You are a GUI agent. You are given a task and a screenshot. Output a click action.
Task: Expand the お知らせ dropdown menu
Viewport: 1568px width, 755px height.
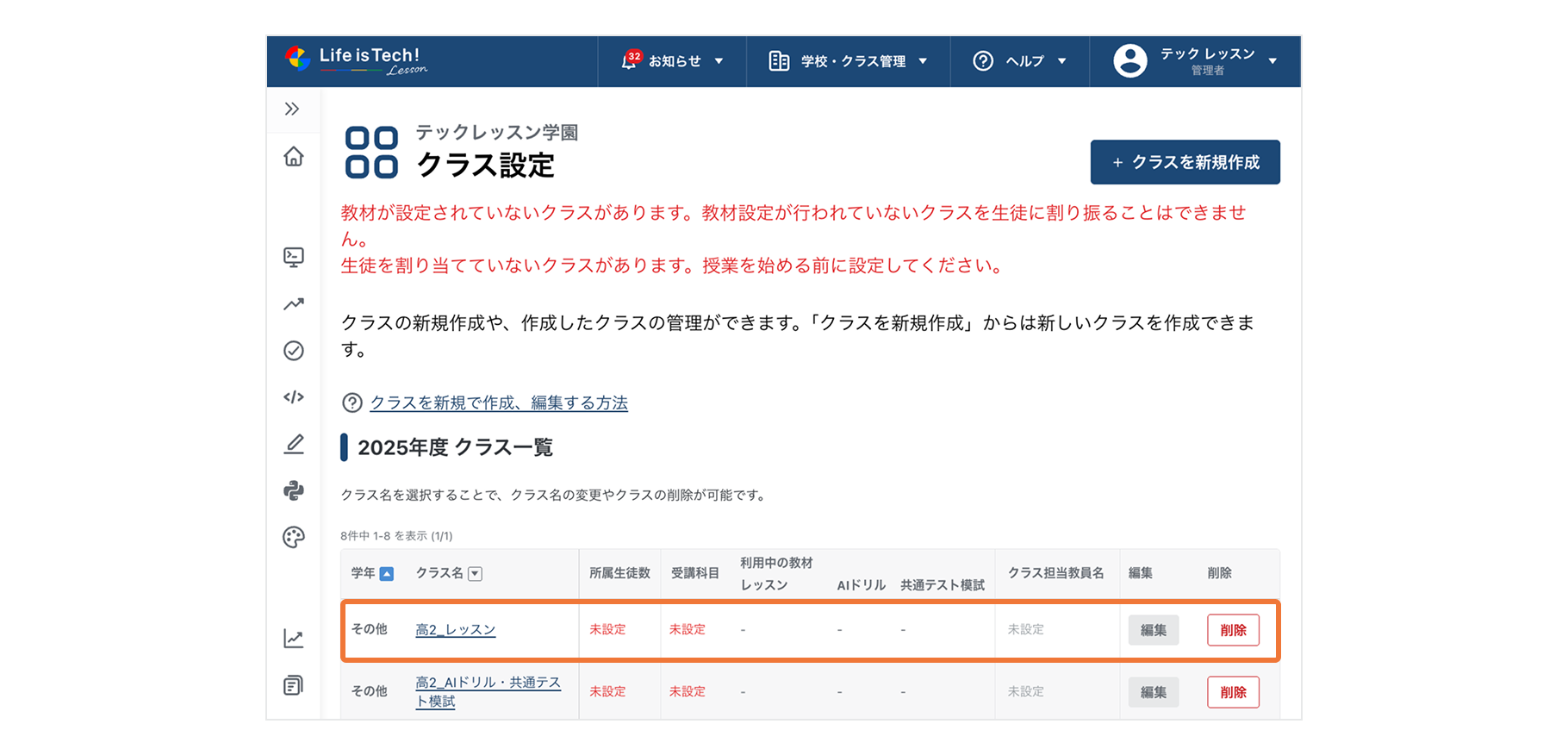point(719,61)
